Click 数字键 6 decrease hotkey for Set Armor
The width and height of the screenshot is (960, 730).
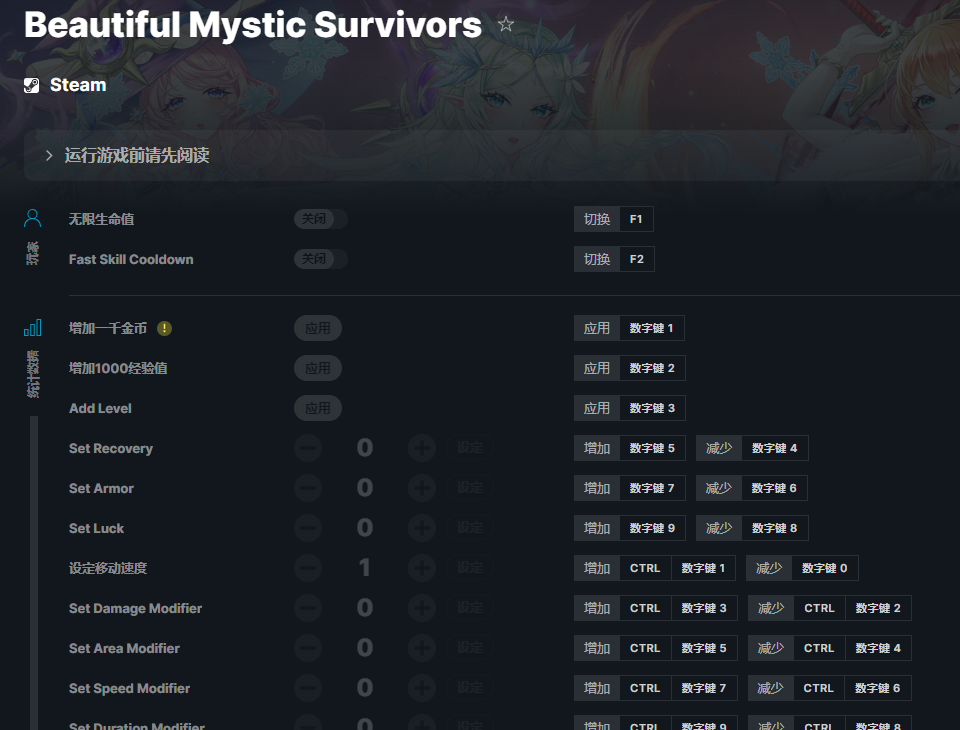(774, 488)
